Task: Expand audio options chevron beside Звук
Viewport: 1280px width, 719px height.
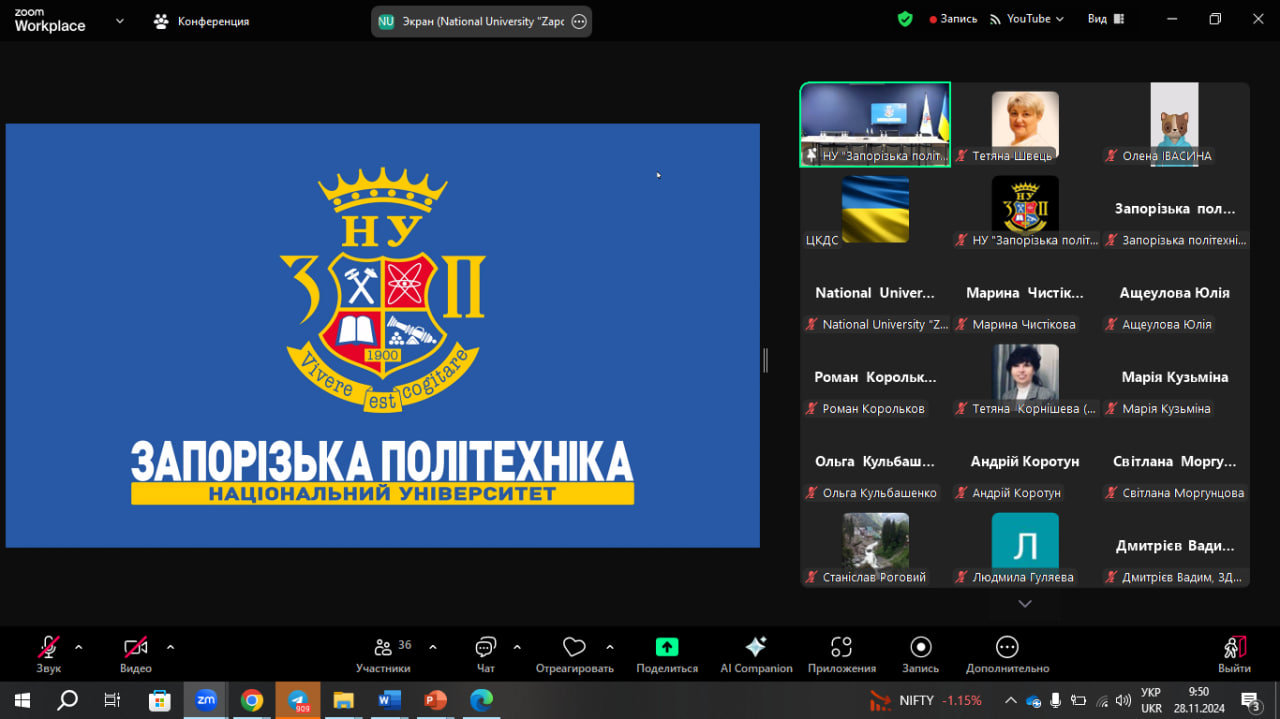Action: 79,647
